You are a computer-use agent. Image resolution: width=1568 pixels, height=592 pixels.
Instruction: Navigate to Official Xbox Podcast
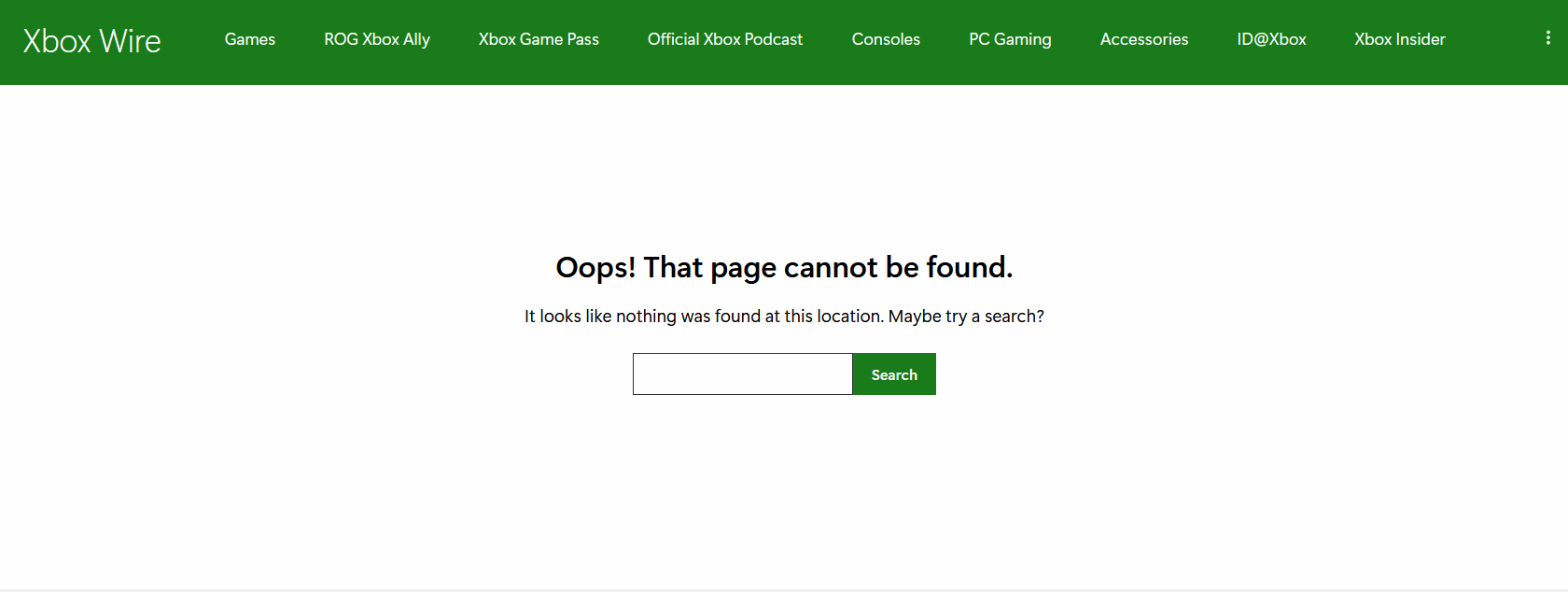(x=724, y=39)
